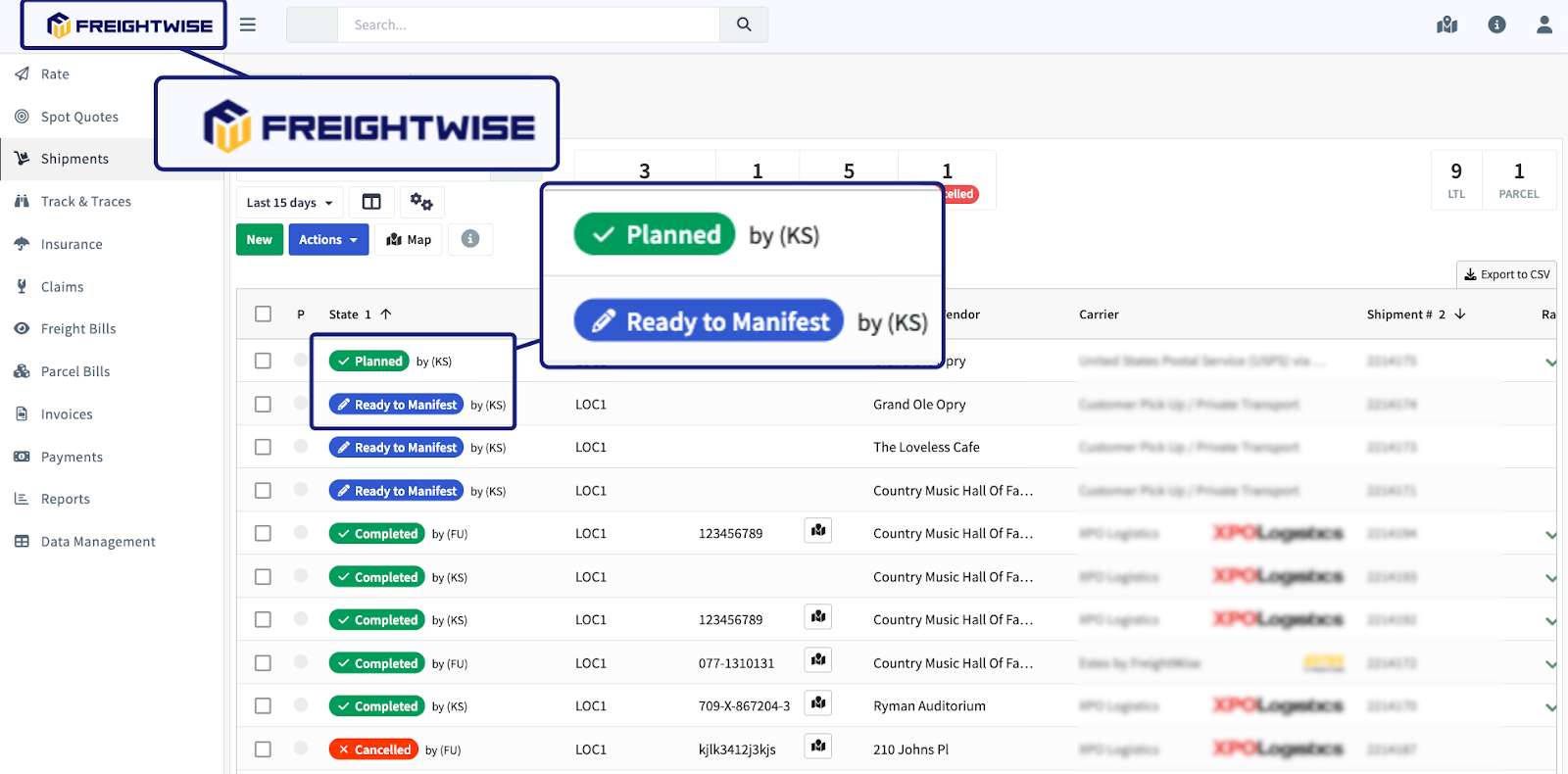1568x774 pixels.
Task: Click the Cancelled status badge
Action: point(374,750)
